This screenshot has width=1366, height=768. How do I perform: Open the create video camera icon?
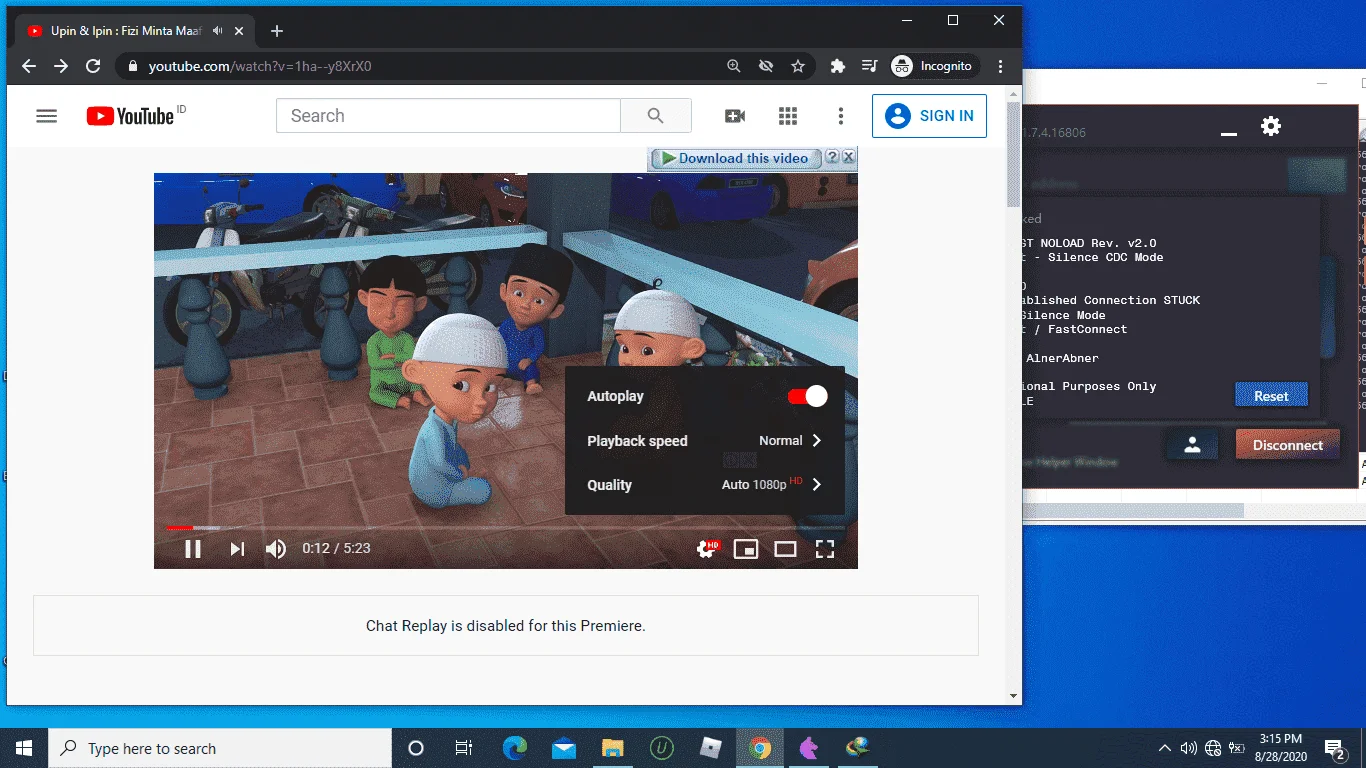(735, 116)
